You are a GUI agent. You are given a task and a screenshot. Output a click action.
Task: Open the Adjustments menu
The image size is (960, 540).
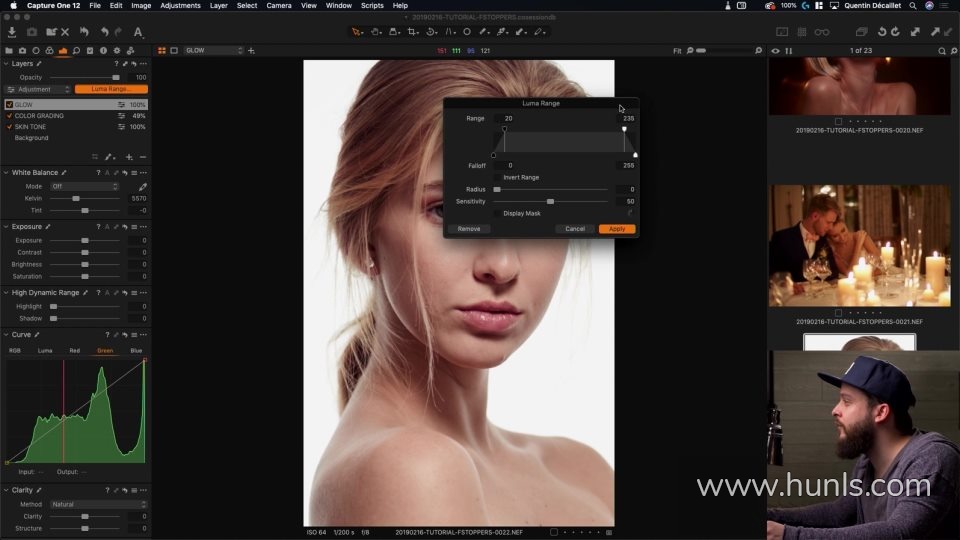(x=180, y=6)
